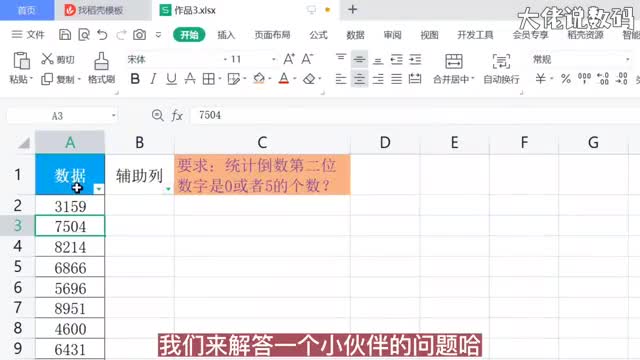Viewport: 640px width, 360px height.
Task: Toggle Italic formatting
Action: [153, 78]
